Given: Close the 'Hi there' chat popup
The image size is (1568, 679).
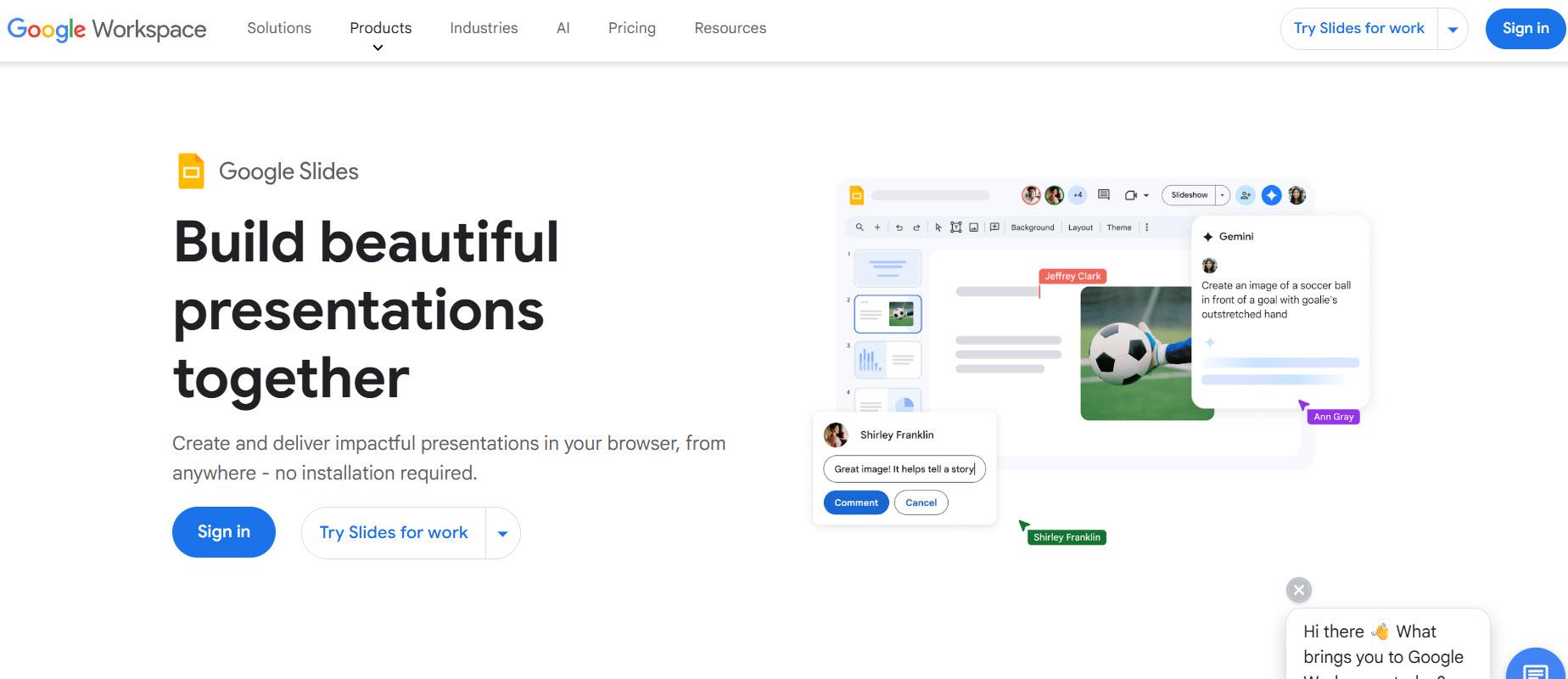Looking at the screenshot, I should coord(1299,590).
